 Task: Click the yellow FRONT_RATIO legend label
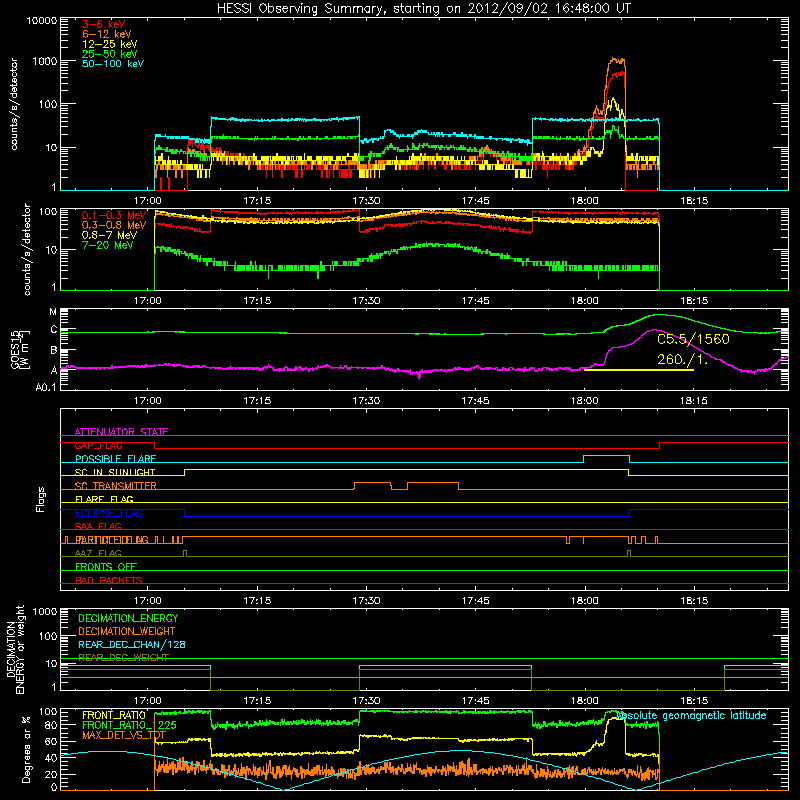tap(114, 715)
